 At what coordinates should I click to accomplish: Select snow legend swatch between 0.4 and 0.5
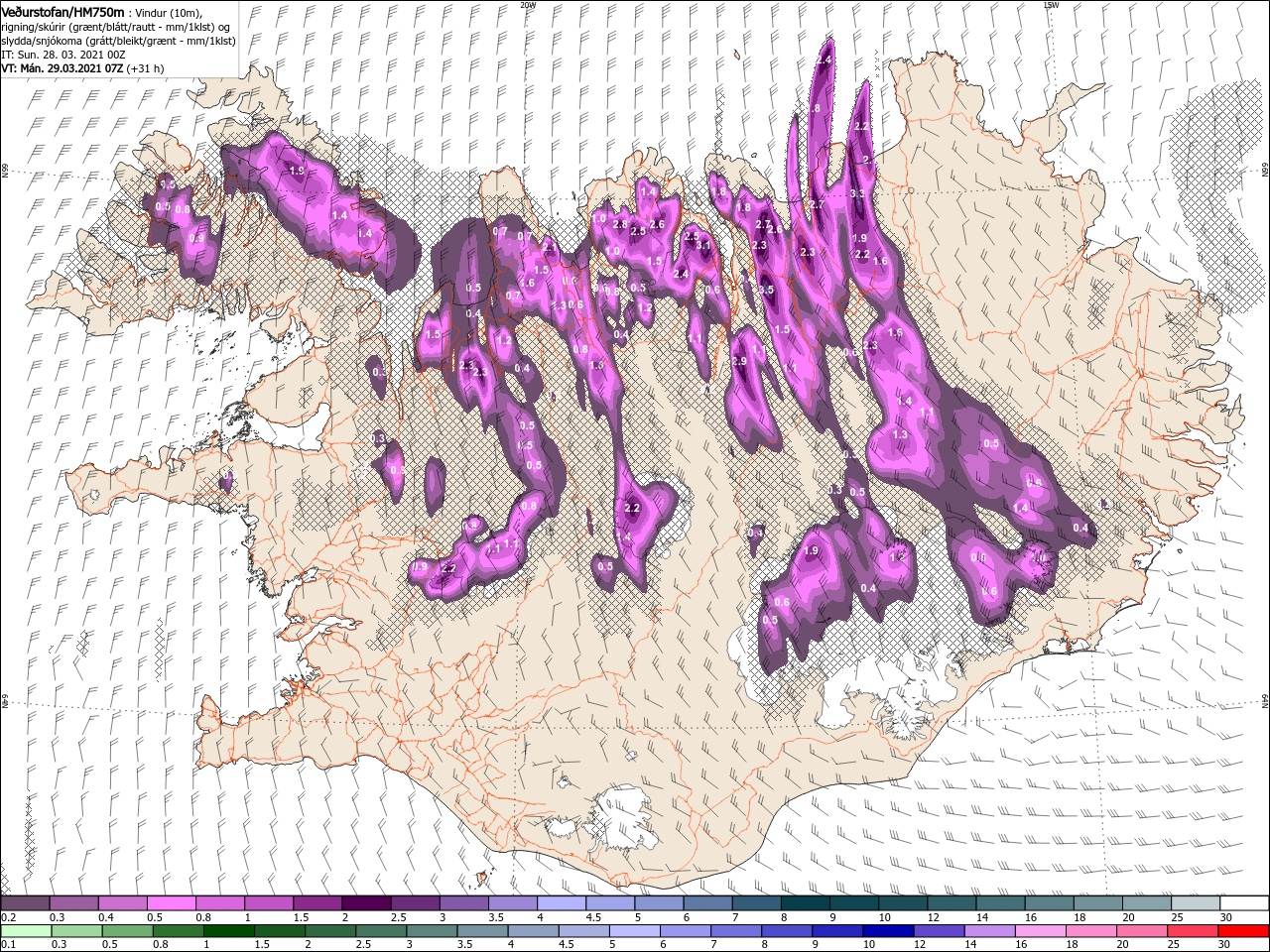point(122,903)
